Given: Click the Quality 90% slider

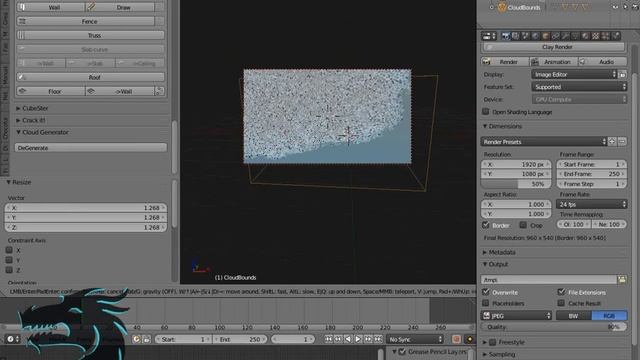Looking at the screenshot, I should click(x=553, y=327).
